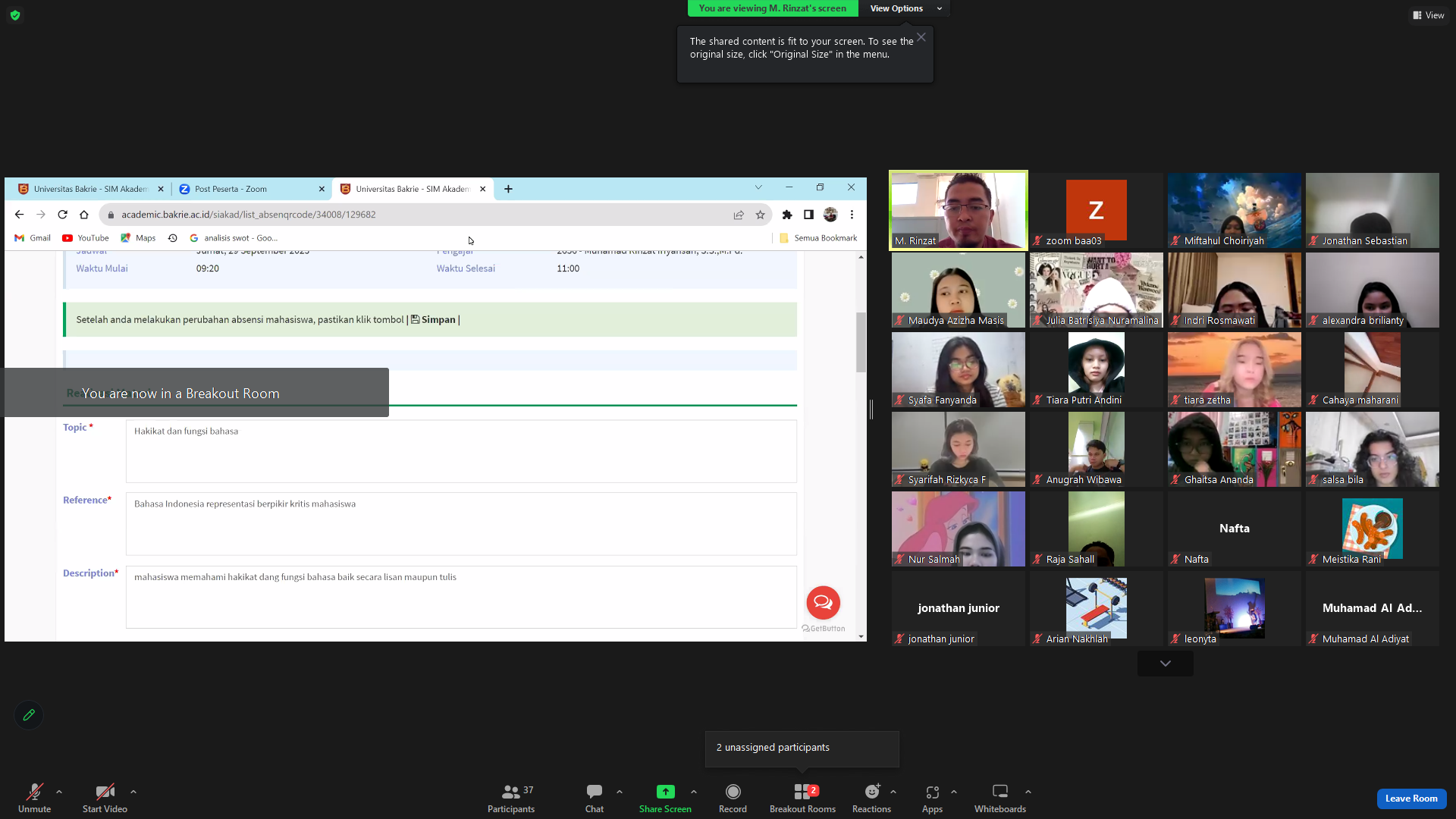Click the 2 unassigned participants notice

[802, 748]
